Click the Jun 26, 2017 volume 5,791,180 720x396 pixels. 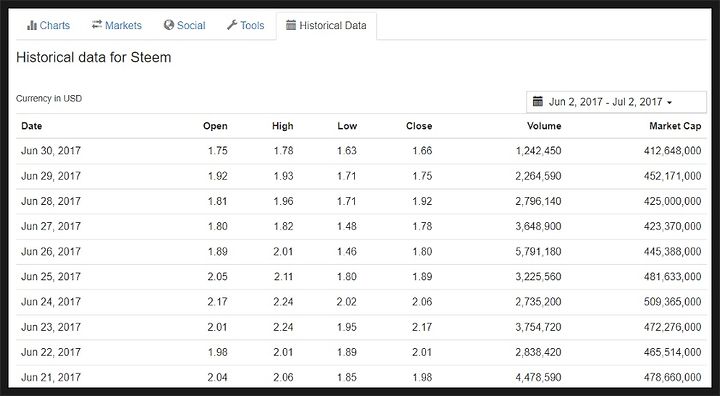[538, 251]
